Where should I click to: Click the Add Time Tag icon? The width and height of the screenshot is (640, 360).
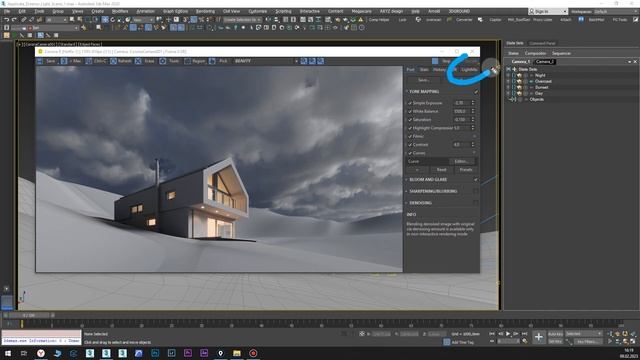point(447,342)
